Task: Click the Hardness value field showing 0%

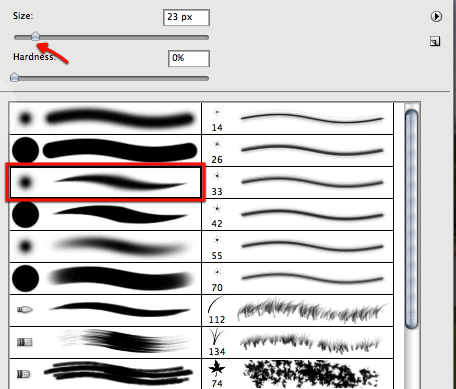Action: [x=189, y=58]
